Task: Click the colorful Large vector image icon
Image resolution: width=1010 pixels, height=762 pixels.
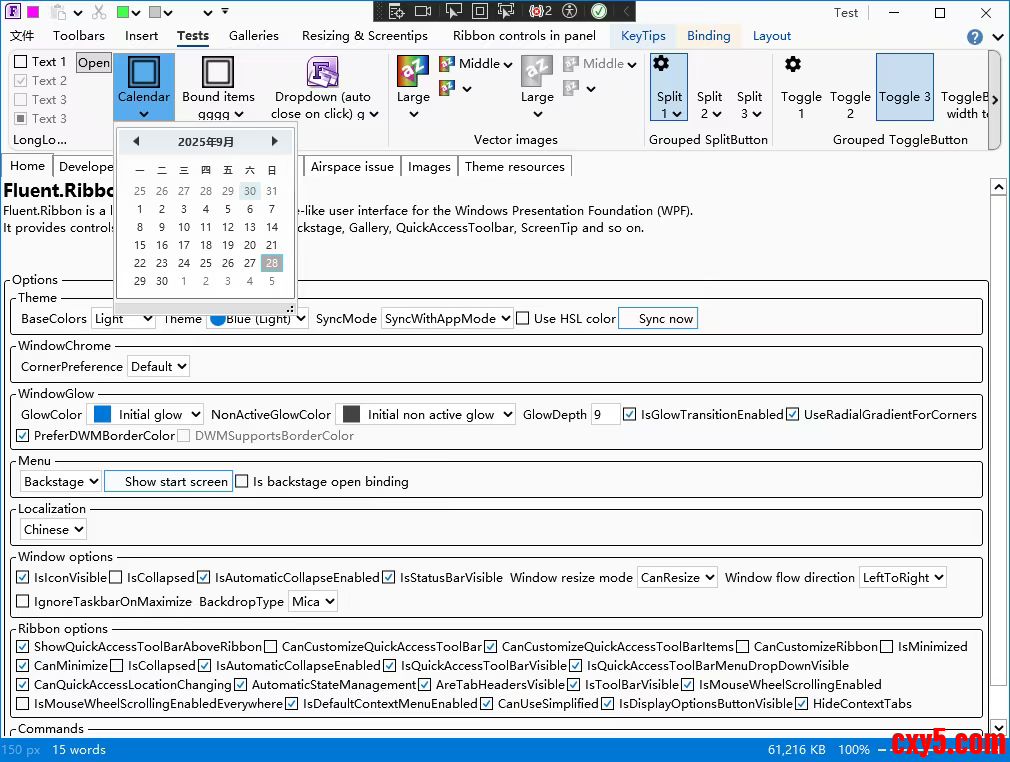Action: click(x=413, y=71)
